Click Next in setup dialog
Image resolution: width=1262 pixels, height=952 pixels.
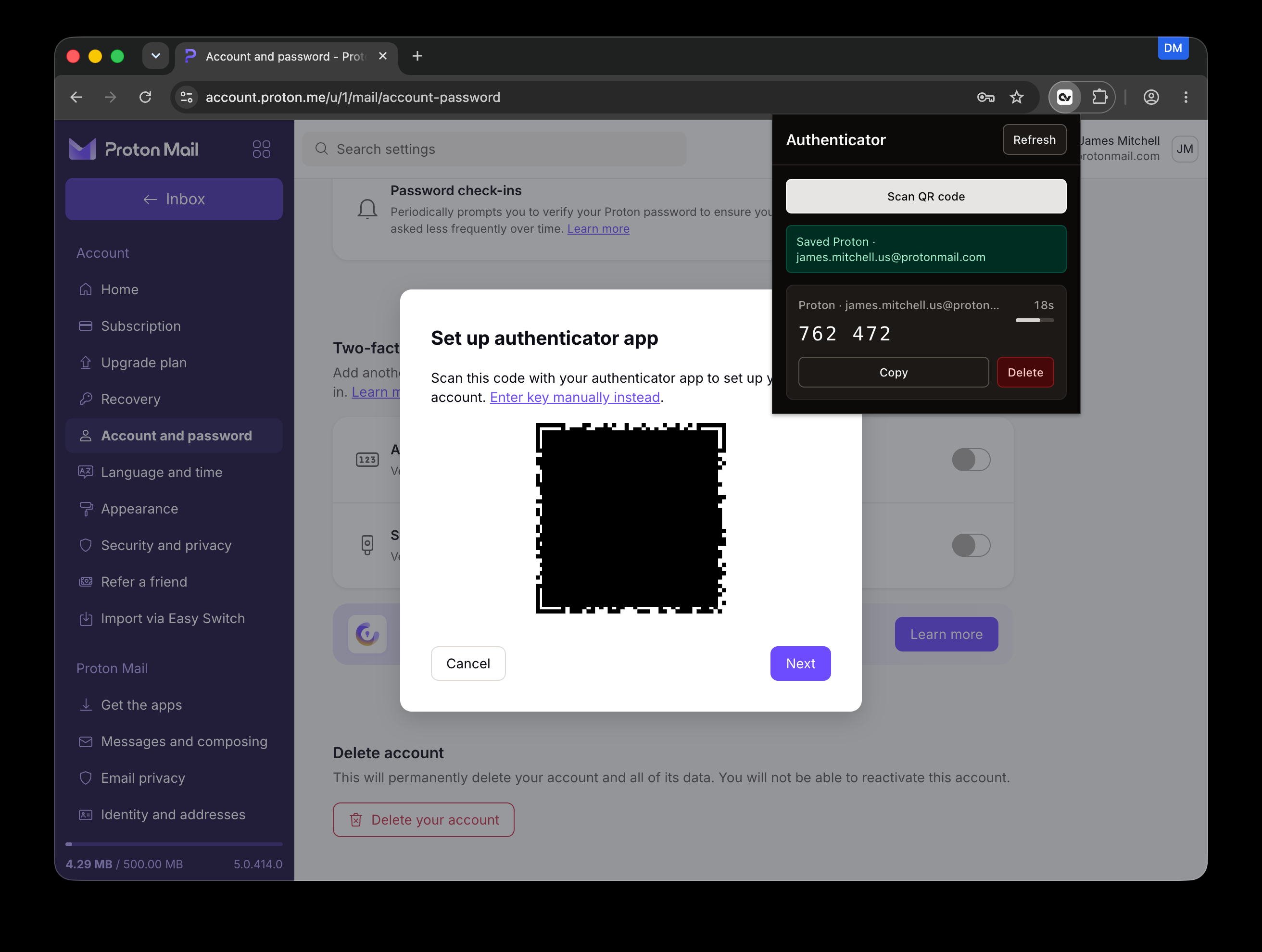[x=800, y=664]
